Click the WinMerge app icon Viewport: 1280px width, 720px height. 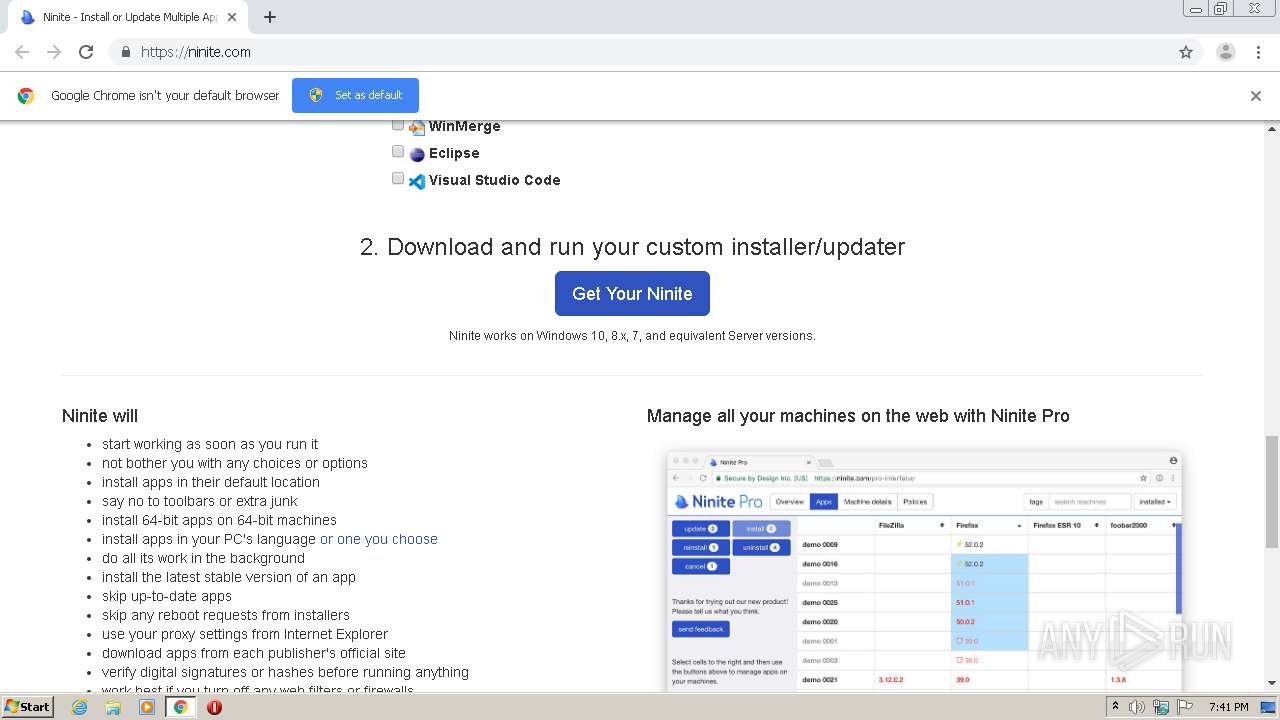417,127
